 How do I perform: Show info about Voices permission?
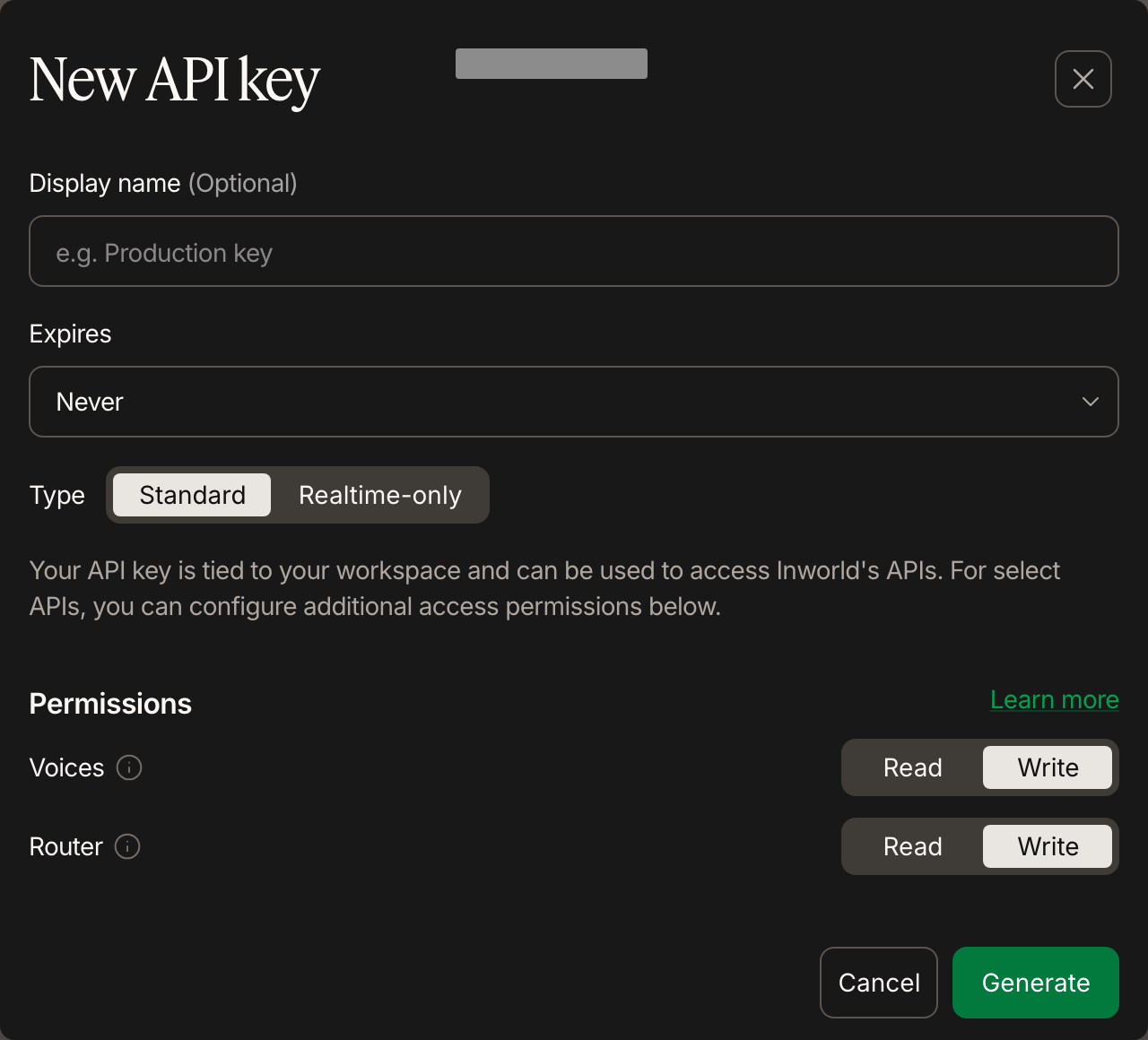click(129, 767)
